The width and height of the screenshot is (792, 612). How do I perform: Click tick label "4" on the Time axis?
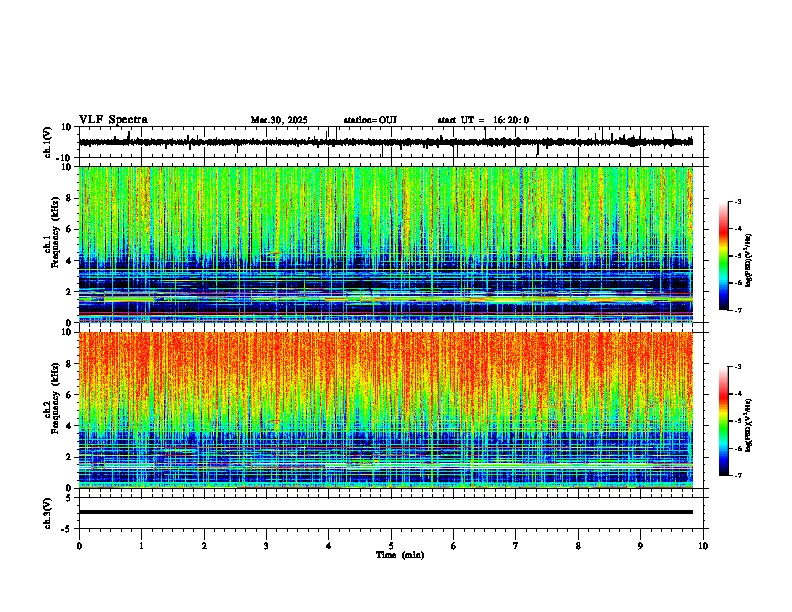tap(329, 546)
